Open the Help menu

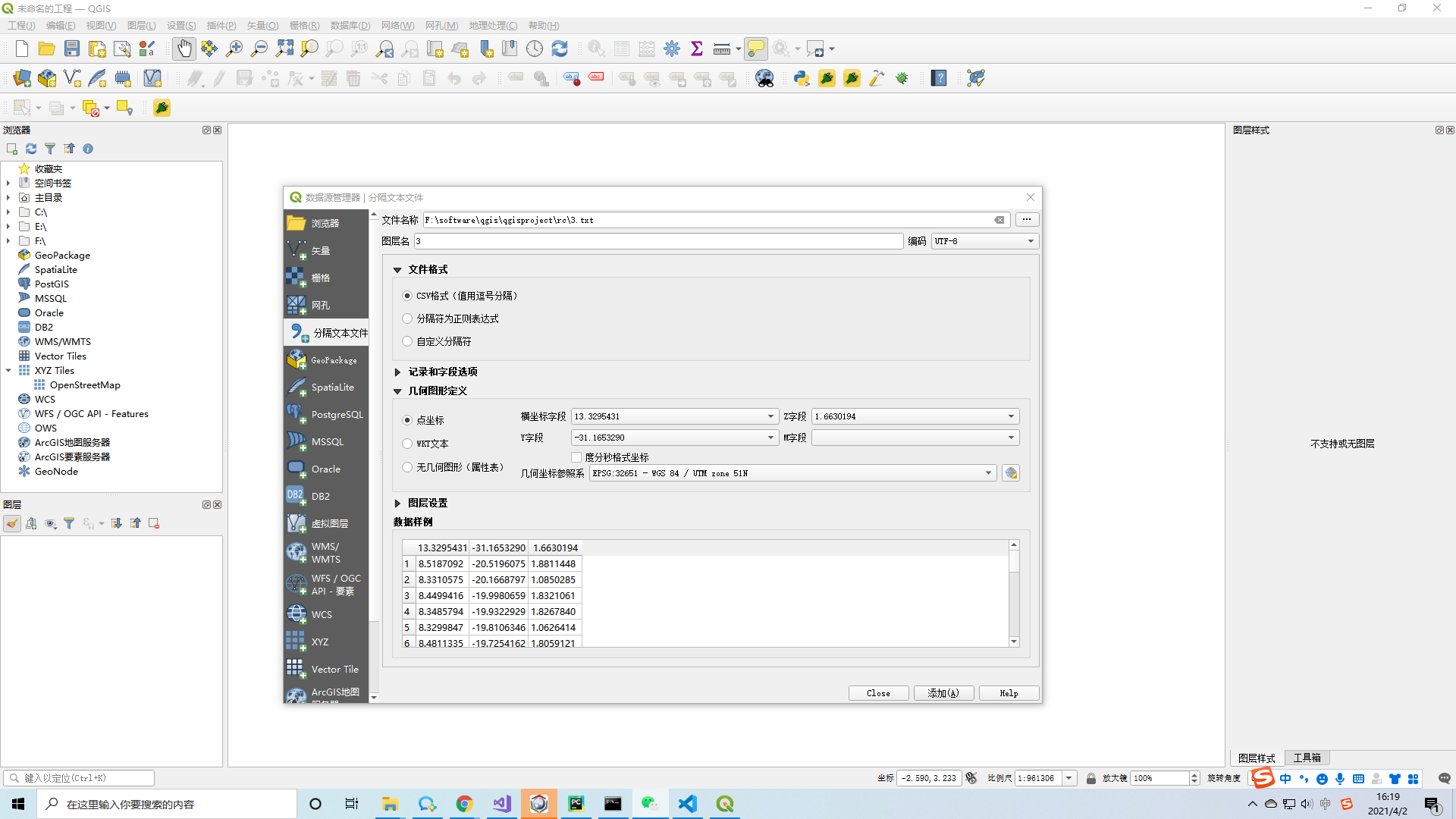tap(544, 25)
